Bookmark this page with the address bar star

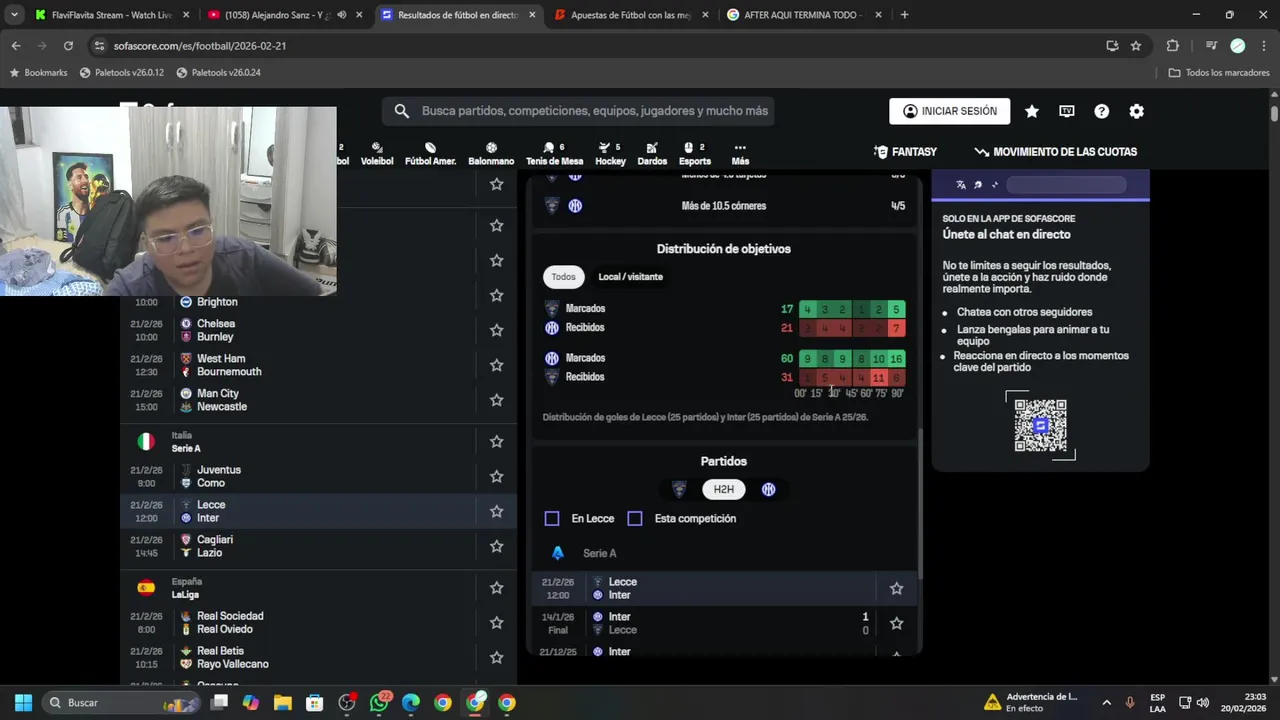1136,46
